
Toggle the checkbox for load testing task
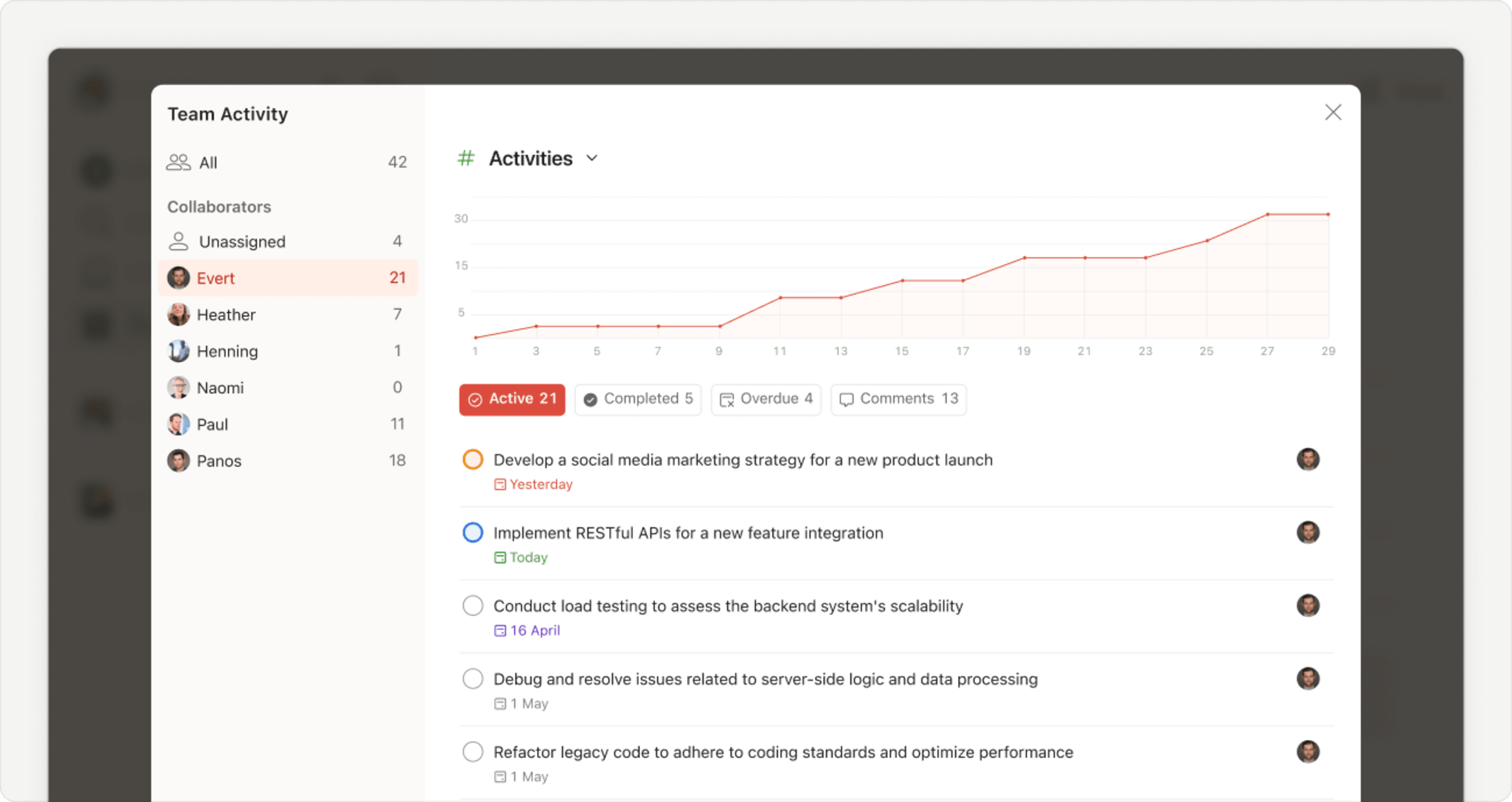pyautogui.click(x=474, y=606)
